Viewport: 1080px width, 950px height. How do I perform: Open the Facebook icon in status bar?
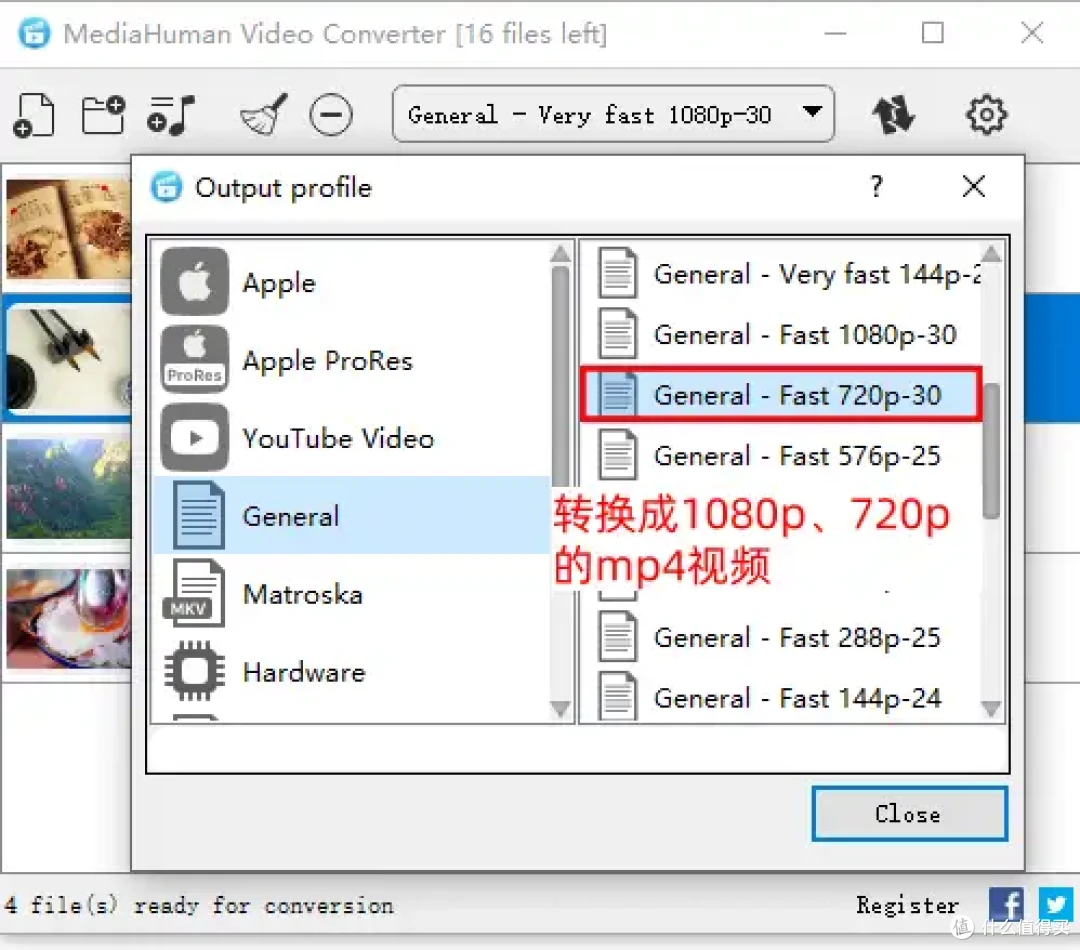1006,904
